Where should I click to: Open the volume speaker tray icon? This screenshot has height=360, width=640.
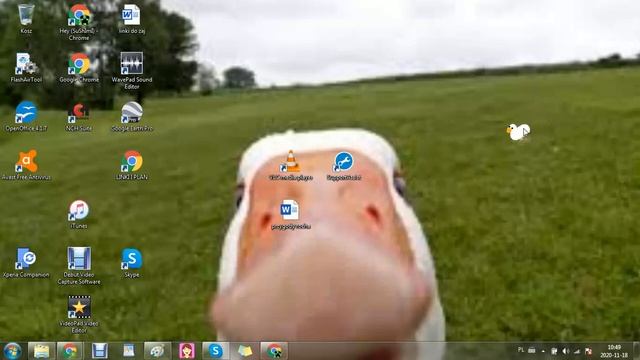click(x=566, y=351)
